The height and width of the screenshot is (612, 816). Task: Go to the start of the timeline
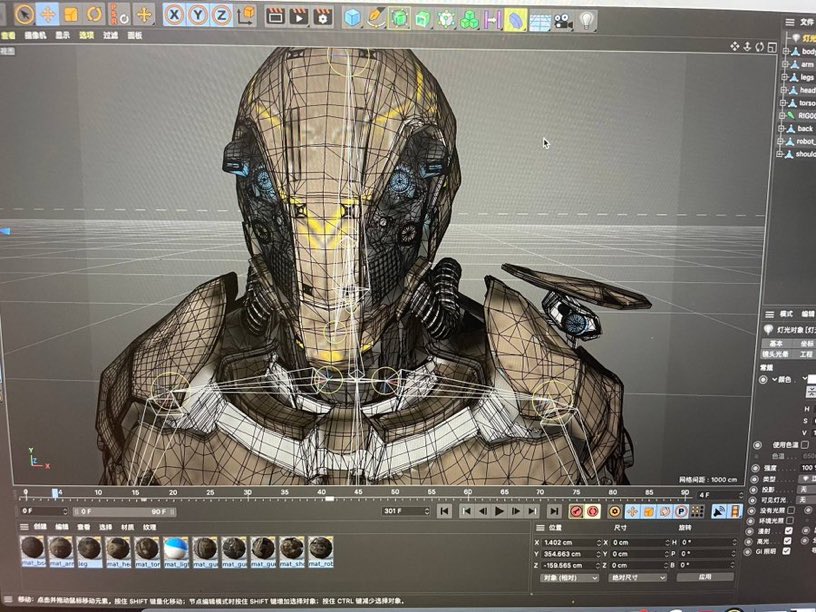click(x=444, y=512)
